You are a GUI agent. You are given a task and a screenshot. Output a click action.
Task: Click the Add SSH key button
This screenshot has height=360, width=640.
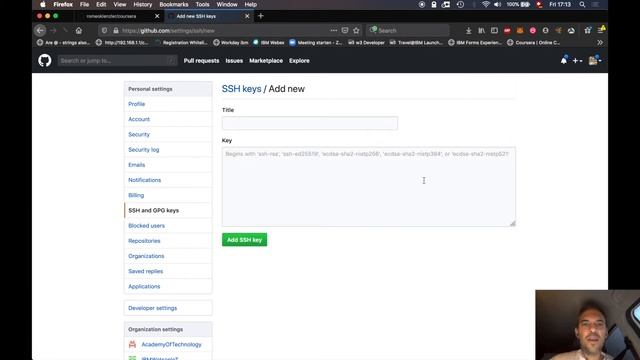pos(244,240)
